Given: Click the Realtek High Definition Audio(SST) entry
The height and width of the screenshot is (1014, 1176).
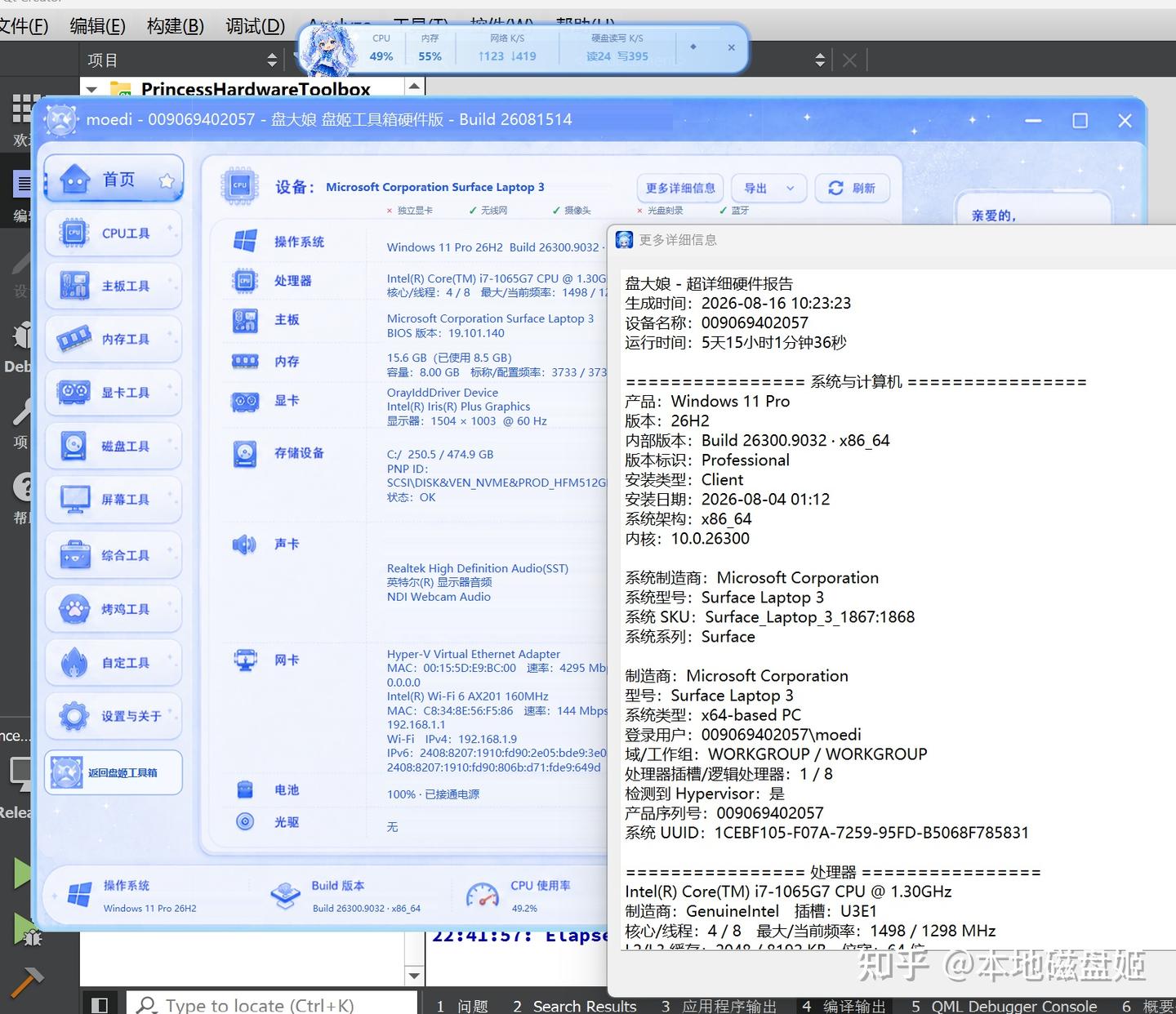Looking at the screenshot, I should tap(478, 568).
